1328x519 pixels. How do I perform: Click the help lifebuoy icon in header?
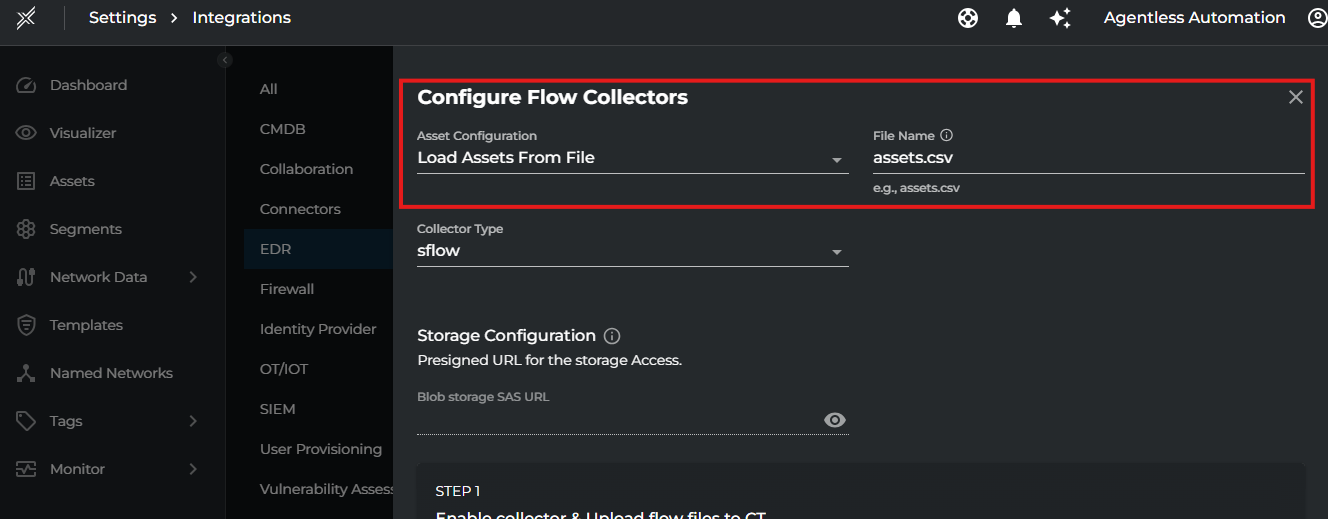967,18
